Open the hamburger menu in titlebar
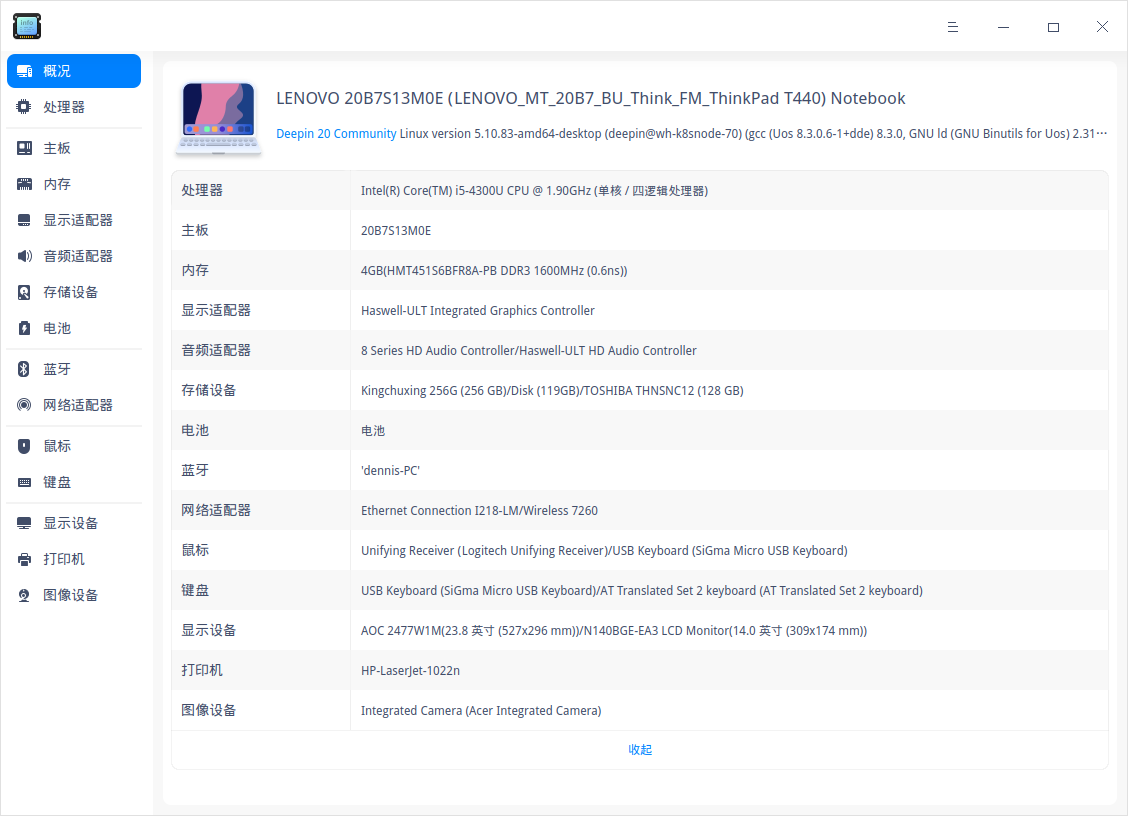Viewport: 1128px width, 816px height. 952,27
